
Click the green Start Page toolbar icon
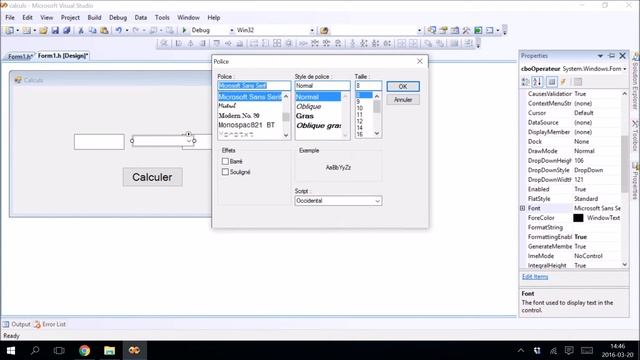(x=478, y=30)
